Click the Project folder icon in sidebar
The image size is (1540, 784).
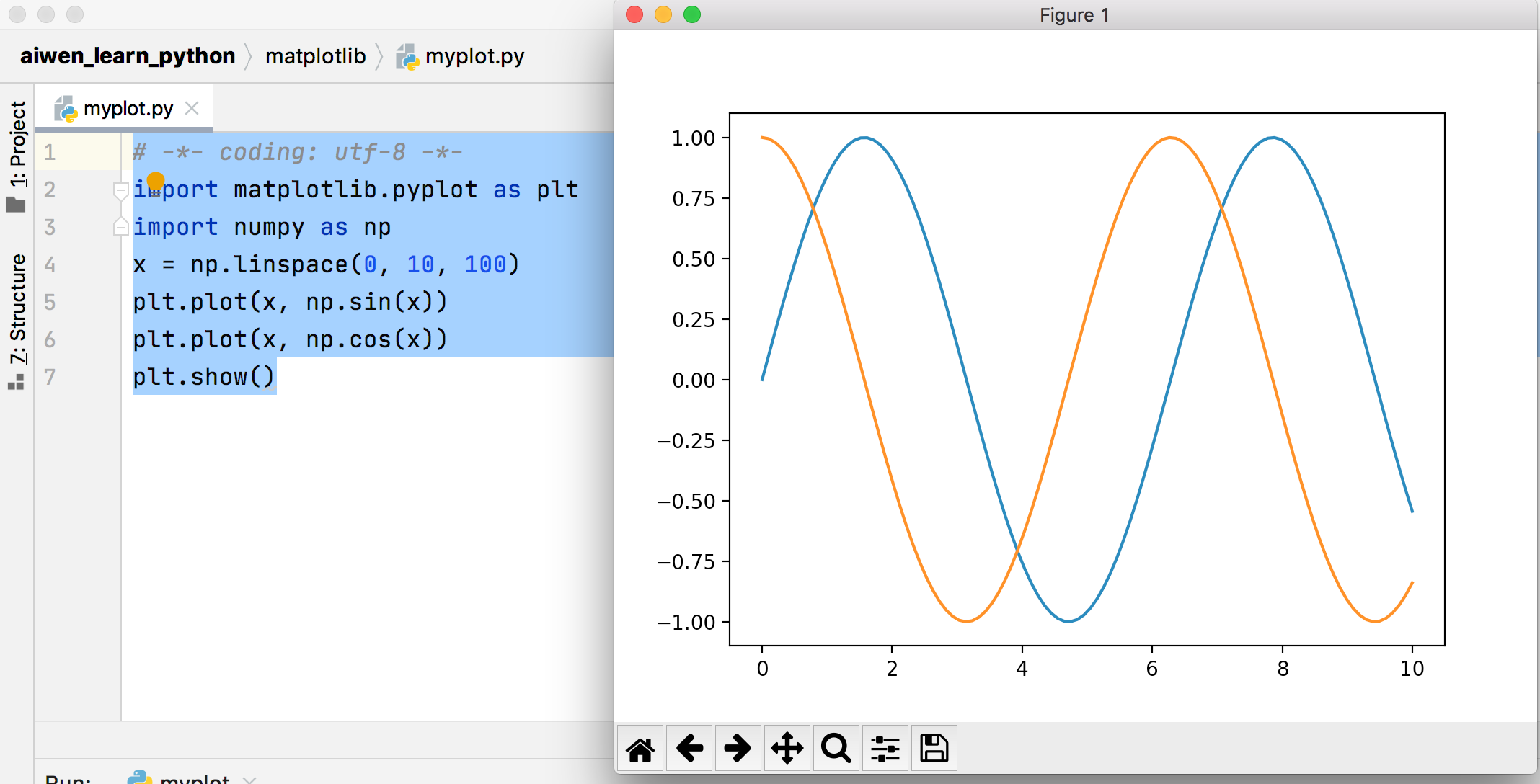16,205
